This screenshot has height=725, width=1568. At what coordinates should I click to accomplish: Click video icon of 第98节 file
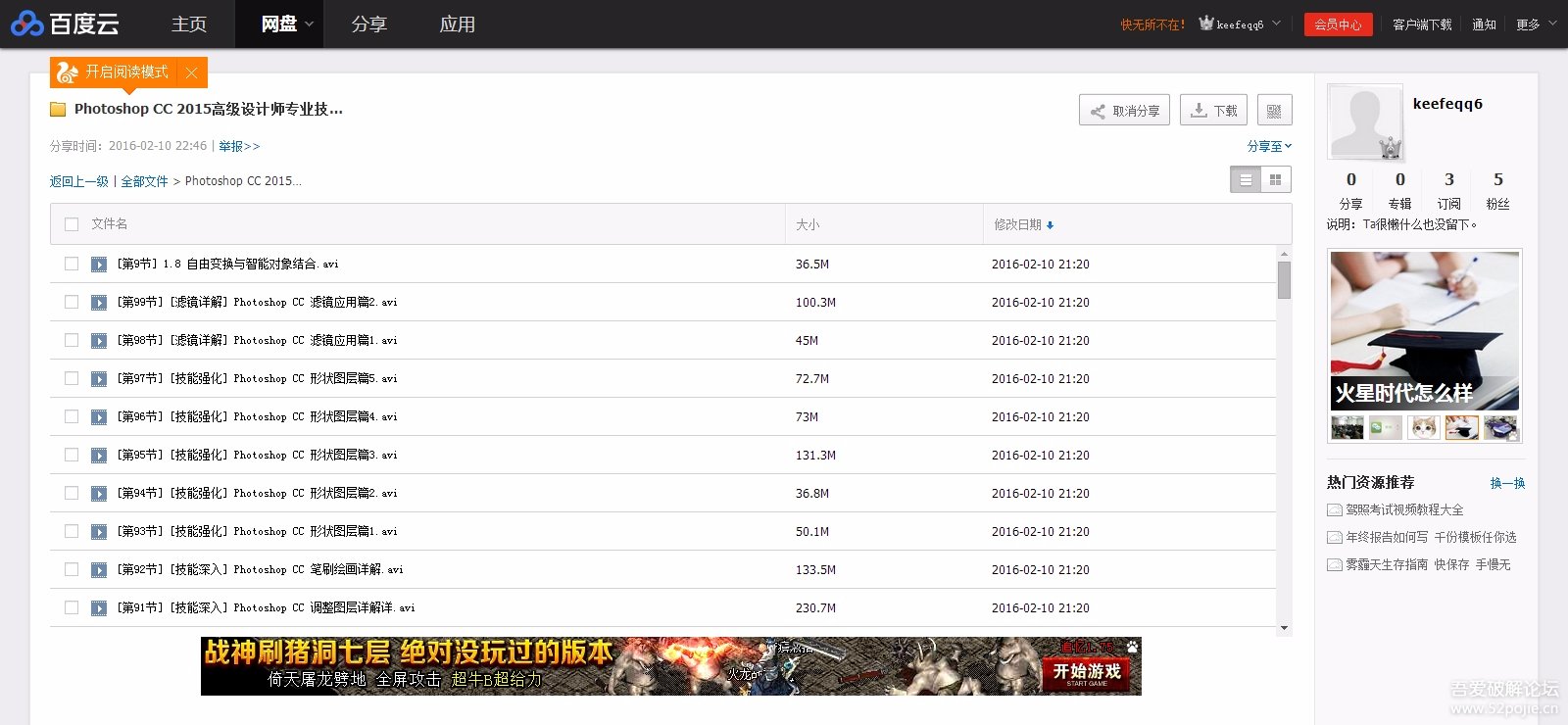click(99, 341)
